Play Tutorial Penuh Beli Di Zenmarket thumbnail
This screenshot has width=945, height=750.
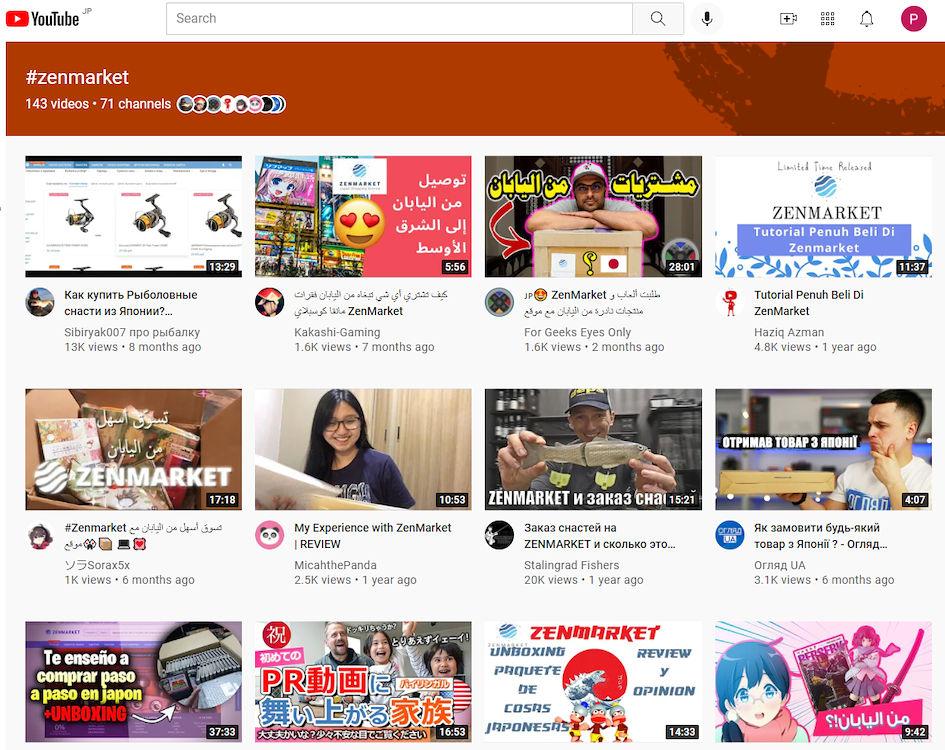click(x=823, y=216)
